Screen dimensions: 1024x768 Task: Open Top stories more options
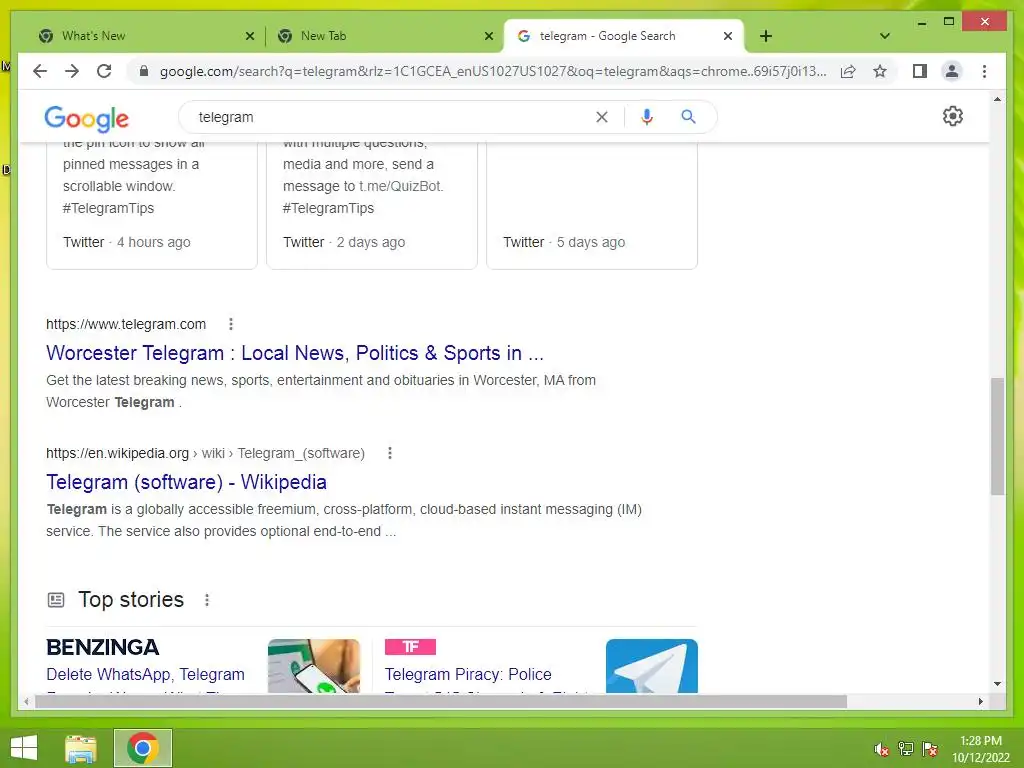(207, 600)
